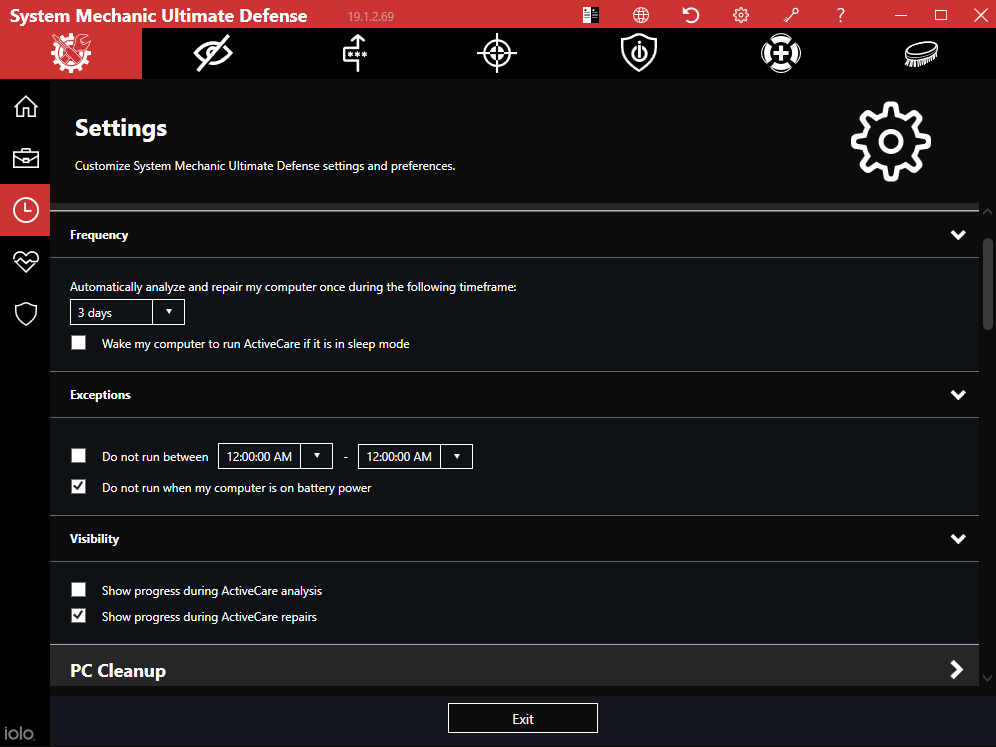Enable Wake my computer to run ActiveCare

pos(79,343)
